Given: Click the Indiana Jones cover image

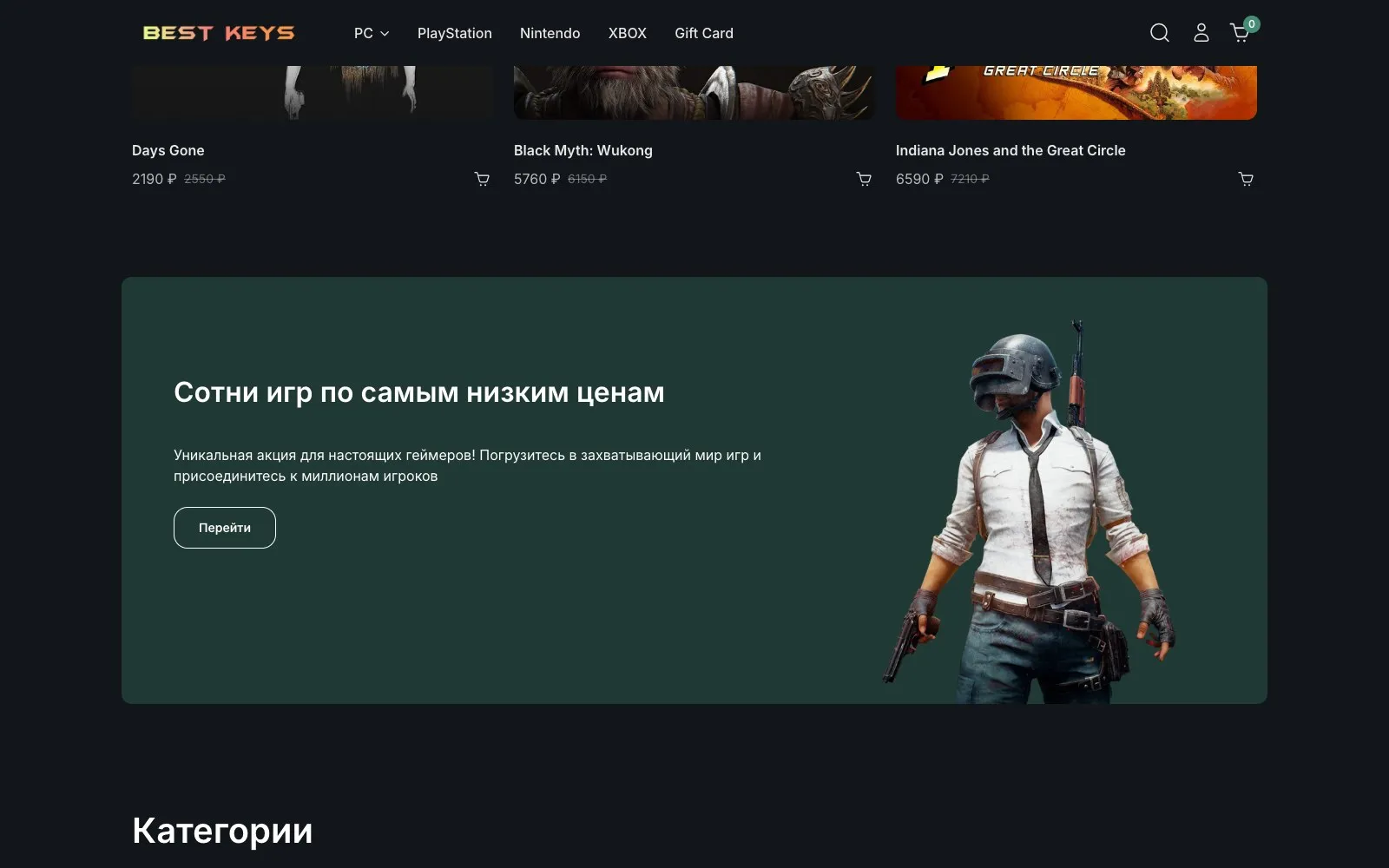Looking at the screenshot, I should (x=1076, y=93).
